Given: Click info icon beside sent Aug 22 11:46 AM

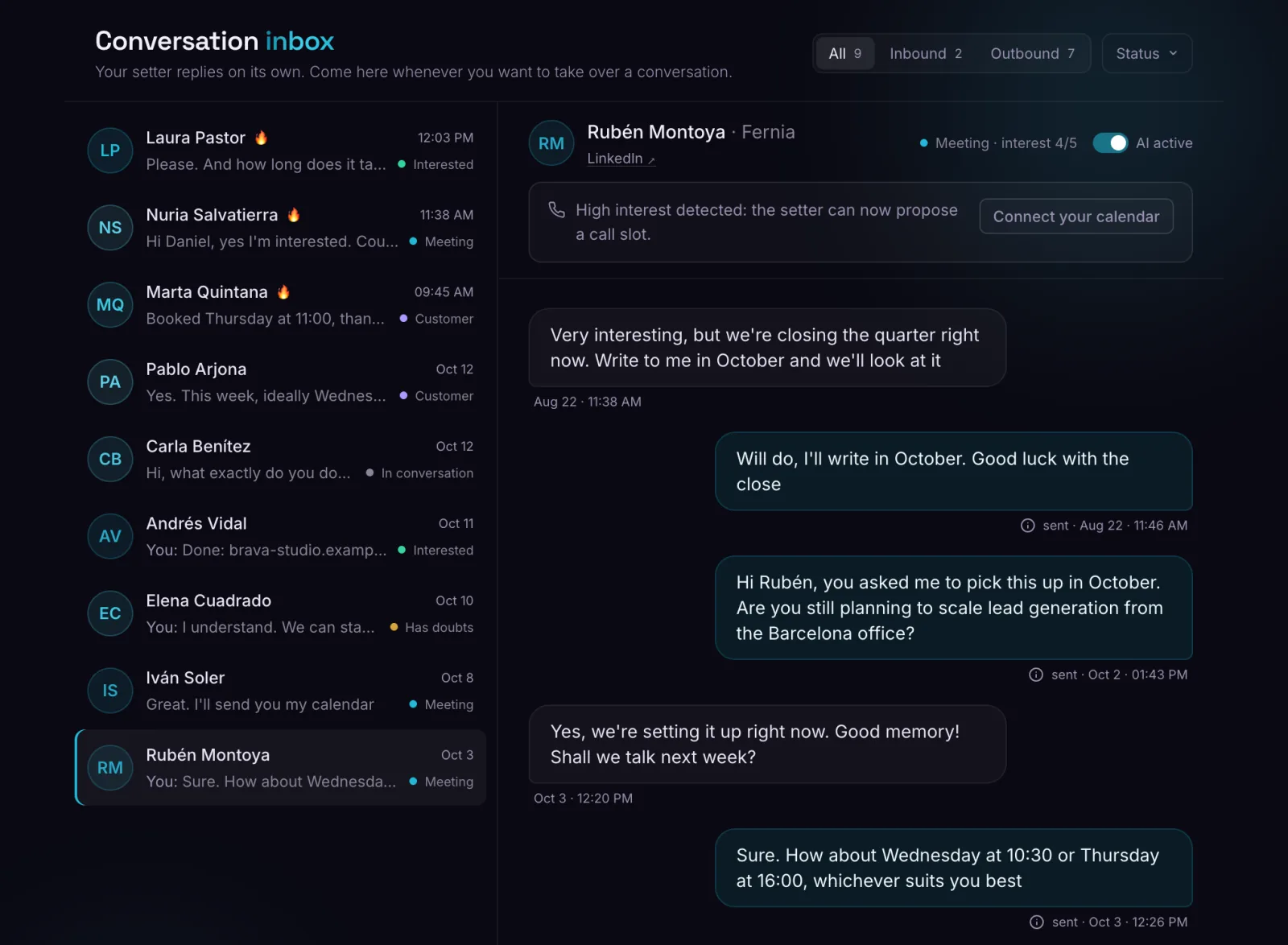Looking at the screenshot, I should tap(1028, 526).
